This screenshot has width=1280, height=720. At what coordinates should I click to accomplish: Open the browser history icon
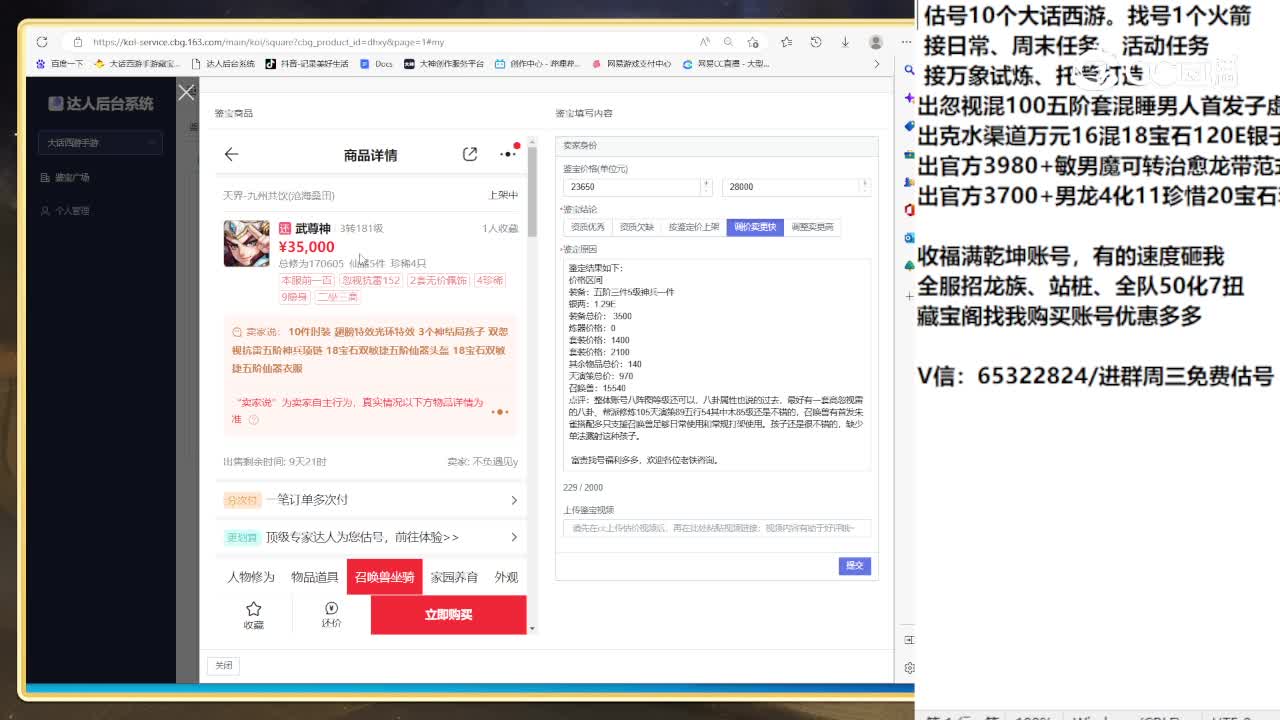tap(816, 42)
